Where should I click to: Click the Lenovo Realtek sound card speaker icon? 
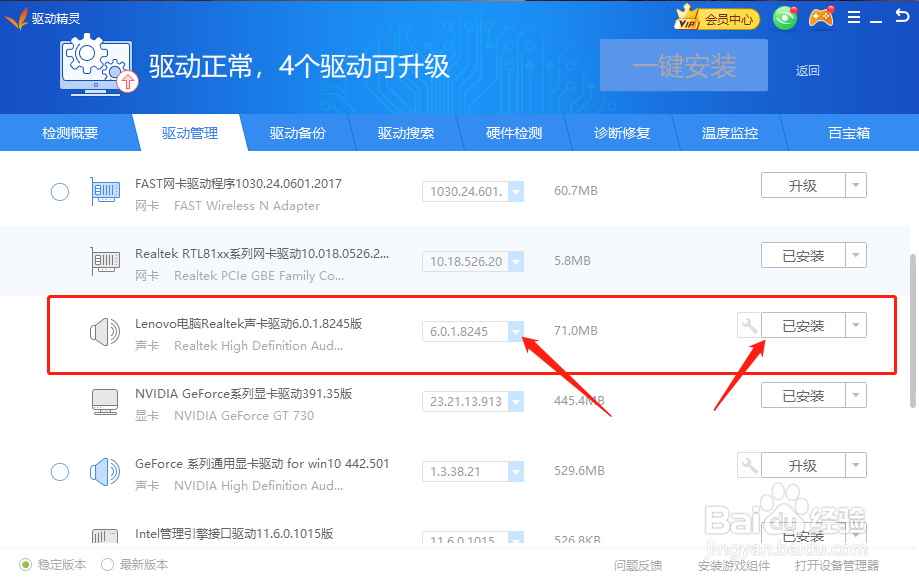pyautogui.click(x=105, y=332)
